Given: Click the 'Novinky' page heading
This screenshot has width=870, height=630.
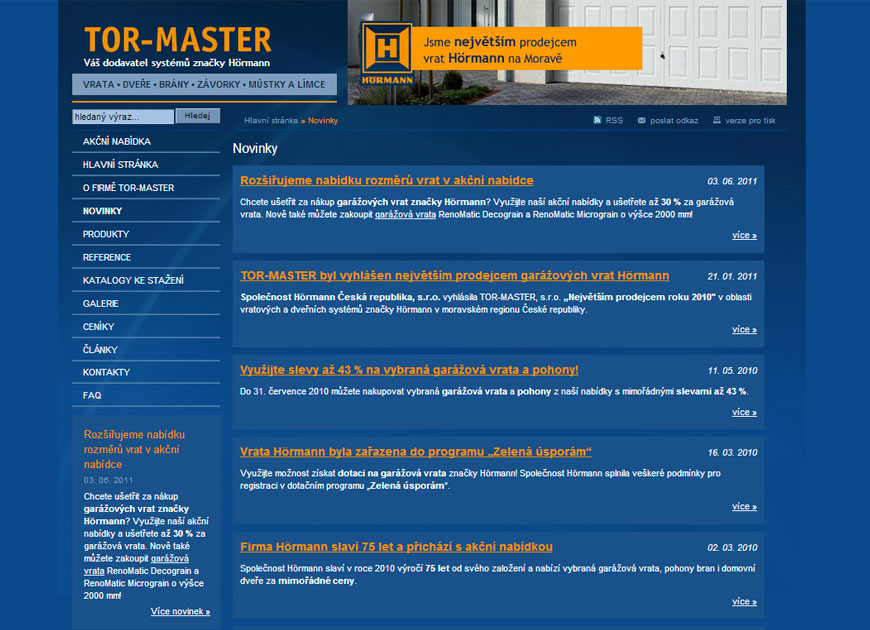Looking at the screenshot, I should [x=255, y=149].
